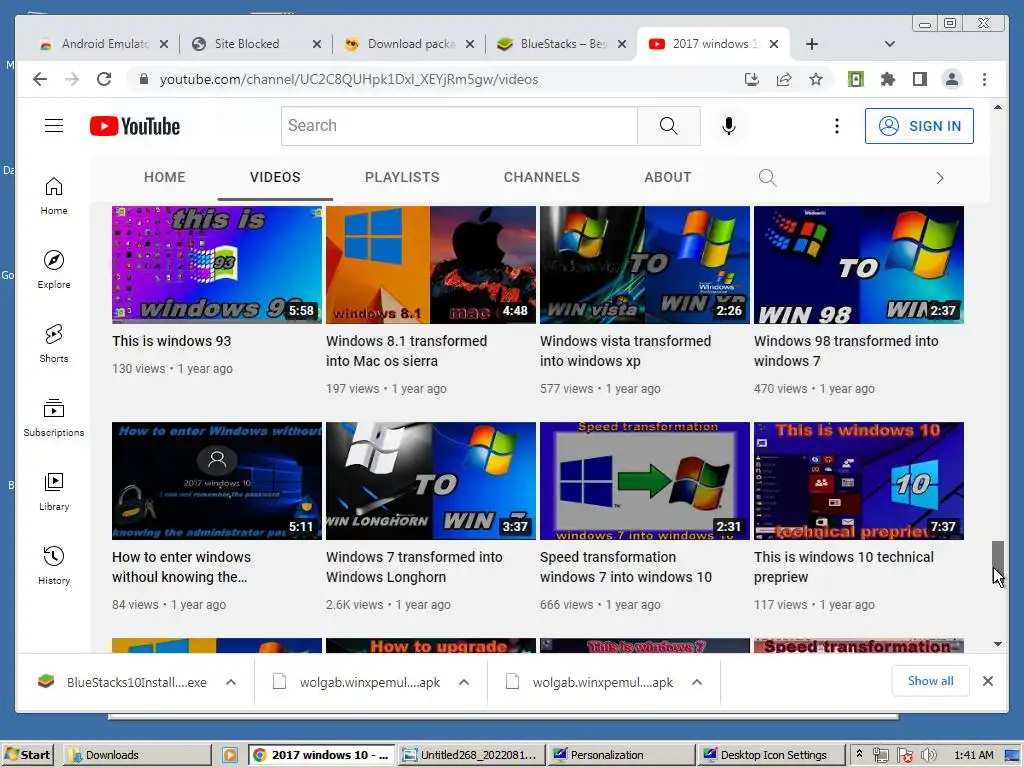This screenshot has height=768, width=1024.
Task: Open Library in the sidebar
Action: (54, 491)
